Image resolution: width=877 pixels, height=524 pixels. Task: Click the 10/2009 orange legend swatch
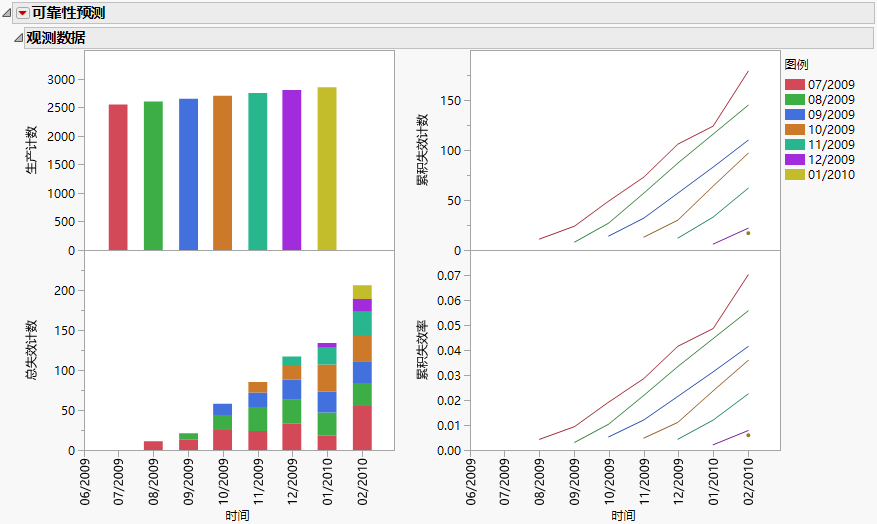point(795,130)
